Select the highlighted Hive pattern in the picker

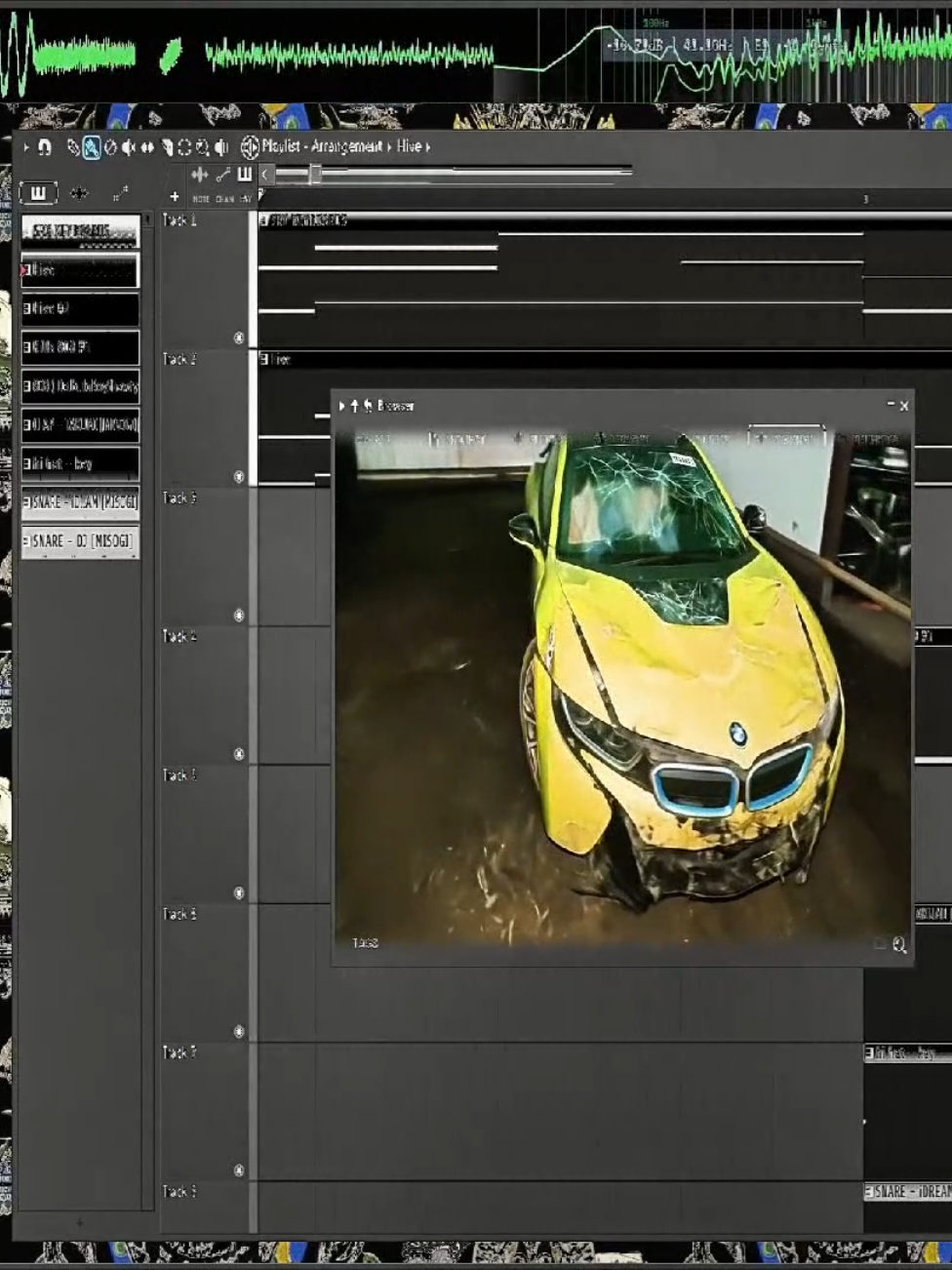point(80,270)
